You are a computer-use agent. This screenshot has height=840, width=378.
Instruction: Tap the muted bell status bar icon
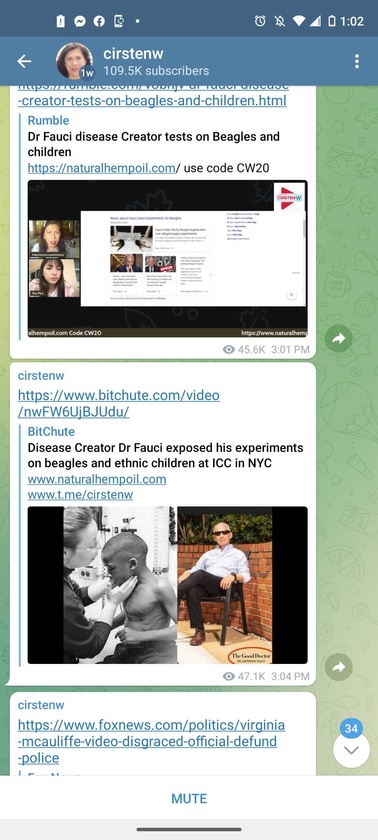tap(279, 21)
